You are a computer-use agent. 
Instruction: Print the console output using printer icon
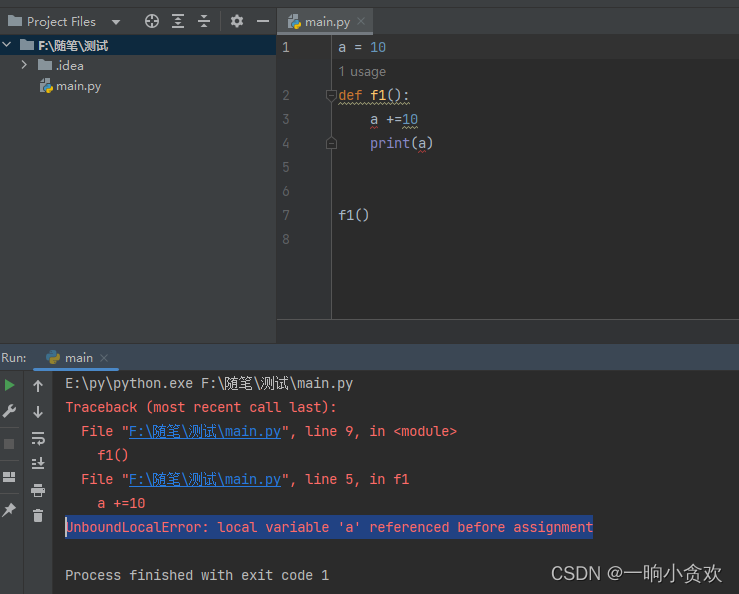[x=38, y=490]
